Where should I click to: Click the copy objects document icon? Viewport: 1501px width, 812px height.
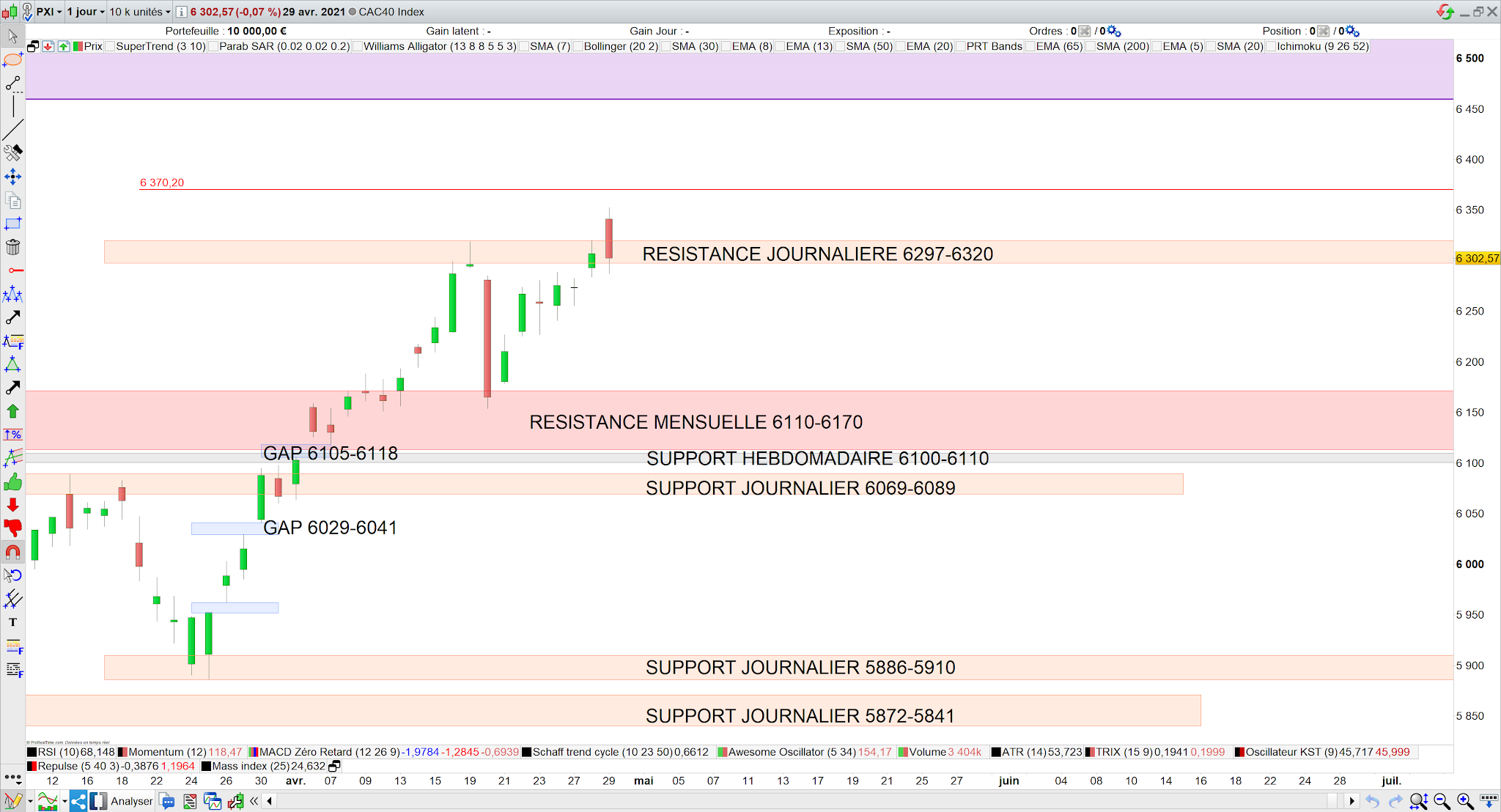coord(12,200)
